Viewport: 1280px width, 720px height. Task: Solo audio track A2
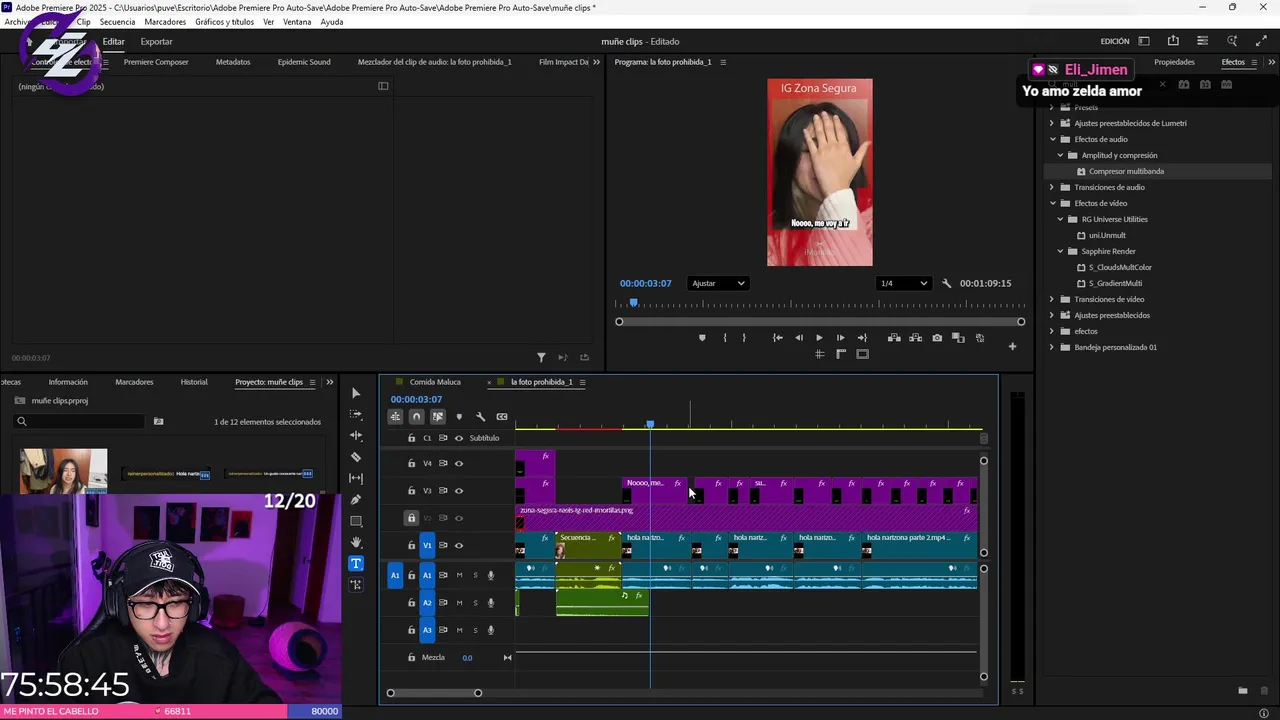tap(475, 603)
